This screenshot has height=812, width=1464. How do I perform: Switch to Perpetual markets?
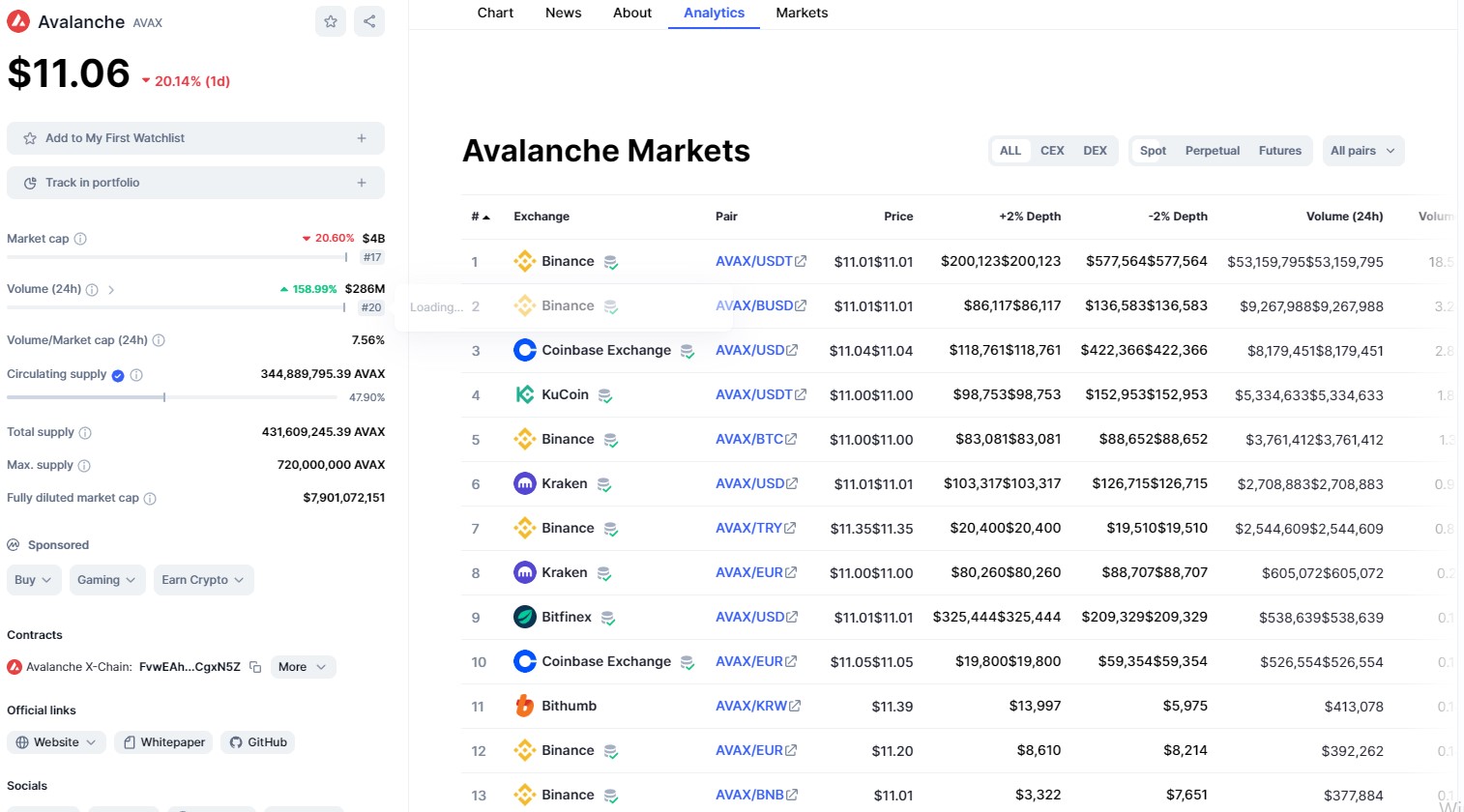coord(1213,151)
